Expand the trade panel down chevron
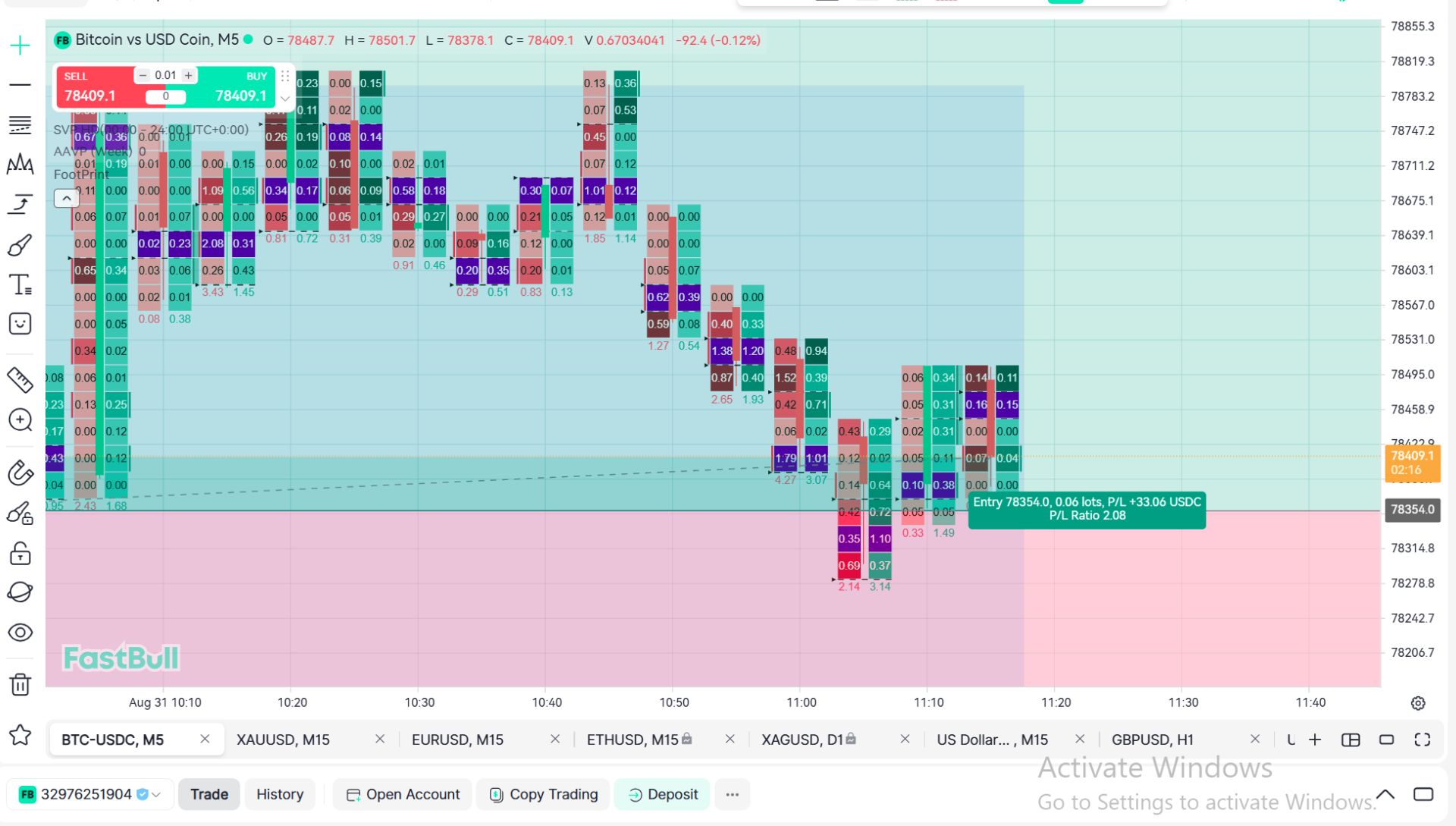 [x=285, y=99]
